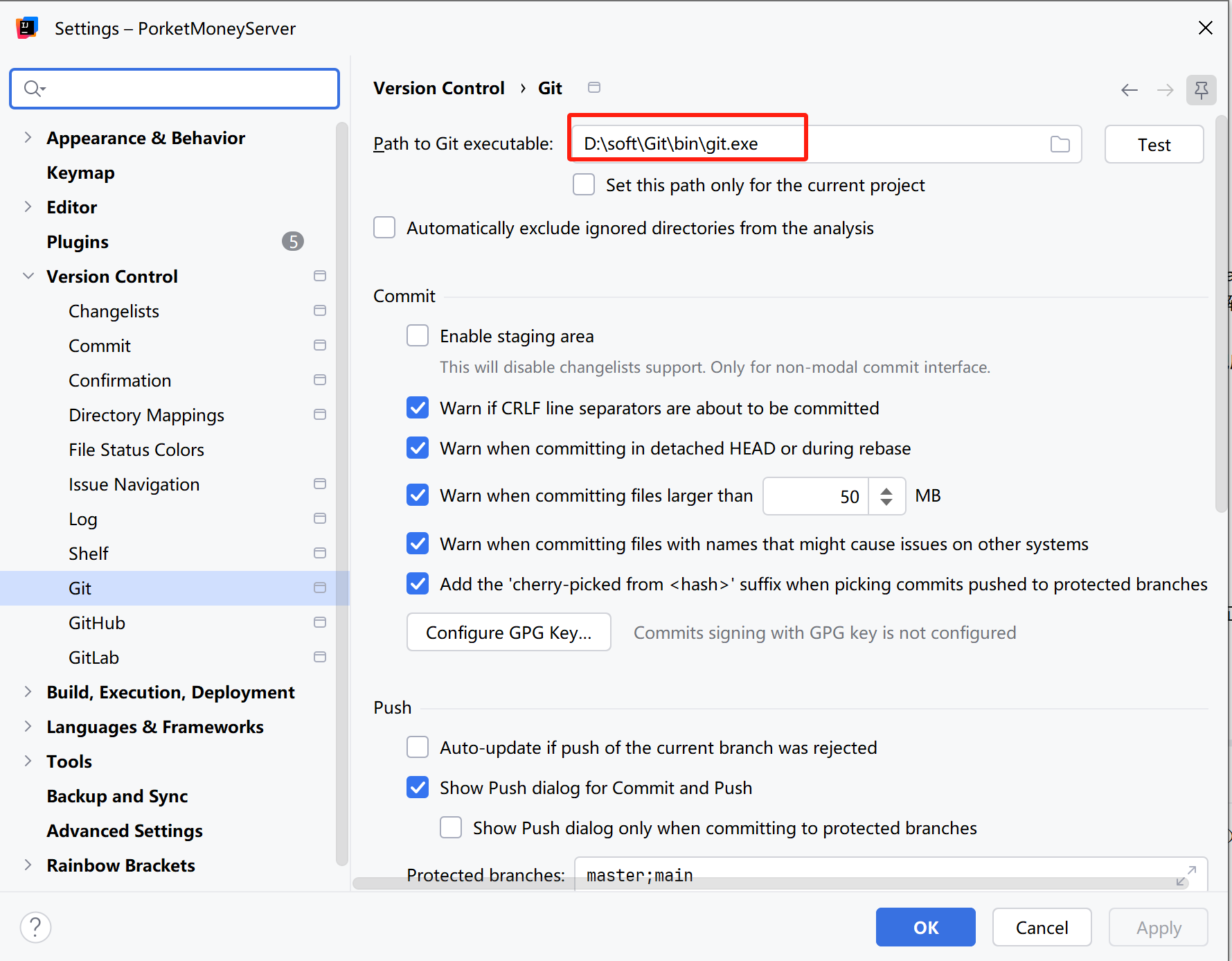Viewport: 1232px width, 961px height.
Task: Click the project-level icon beside Git breadcrumb
Action: pyautogui.click(x=594, y=87)
